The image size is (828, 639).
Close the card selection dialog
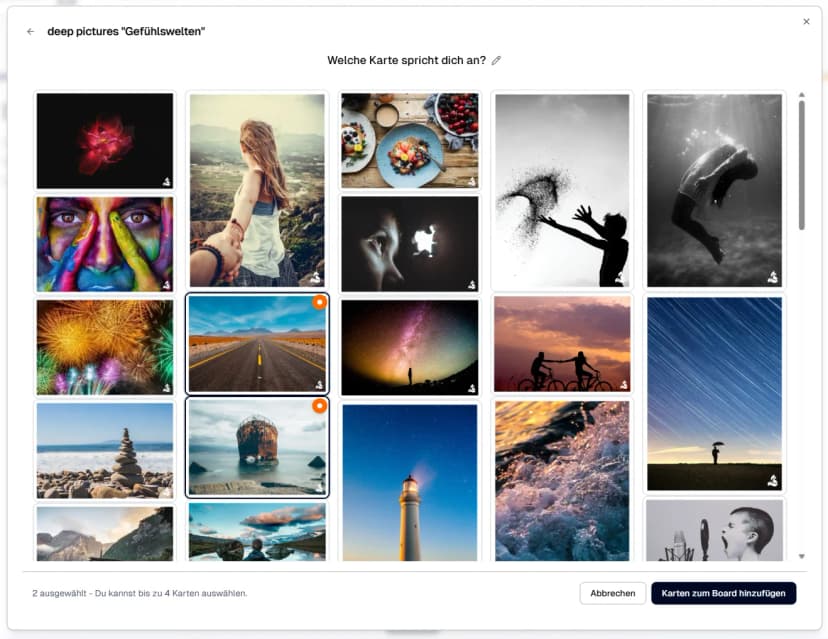point(806,22)
